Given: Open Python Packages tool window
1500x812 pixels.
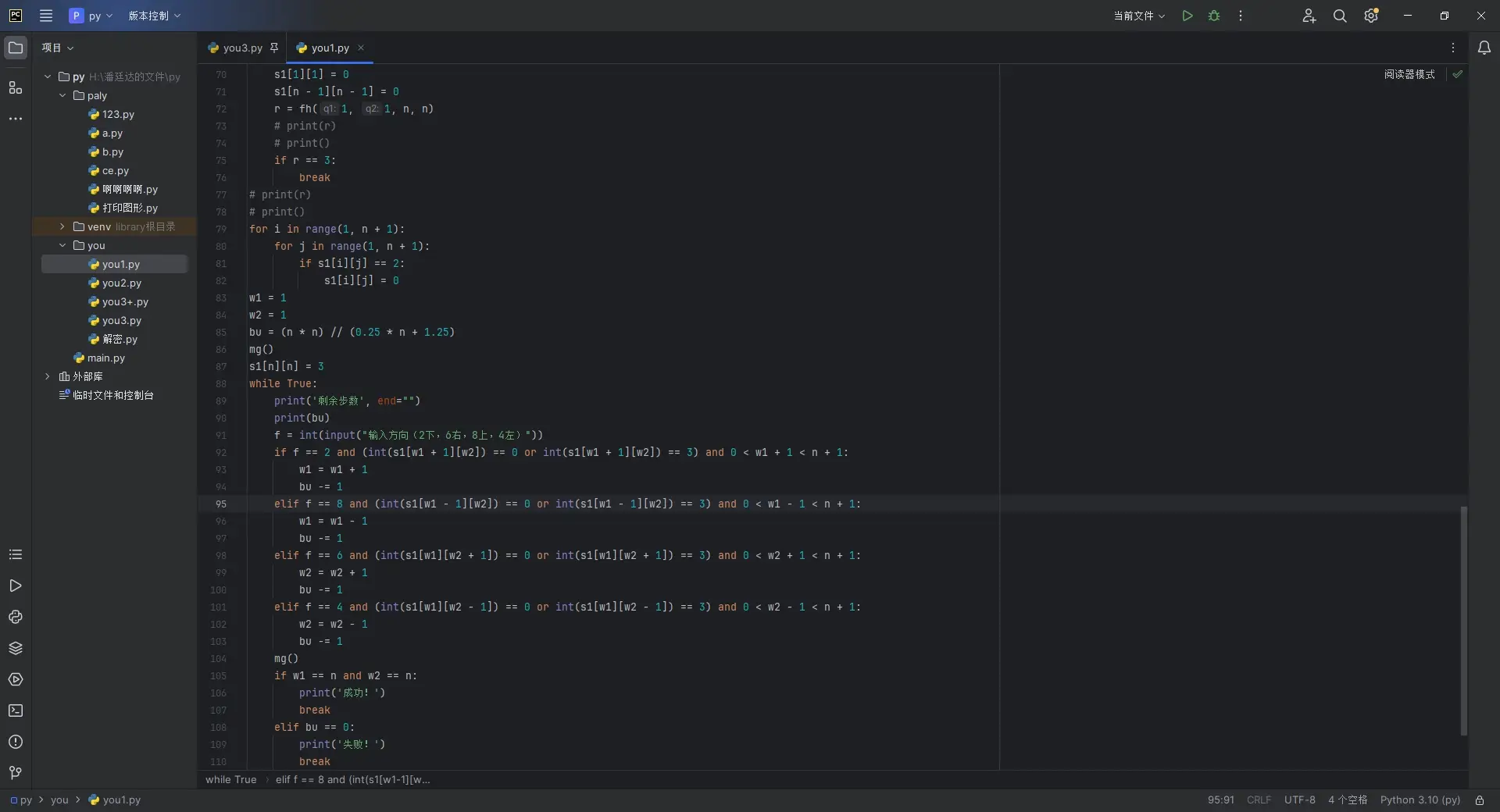Looking at the screenshot, I should click(16, 648).
